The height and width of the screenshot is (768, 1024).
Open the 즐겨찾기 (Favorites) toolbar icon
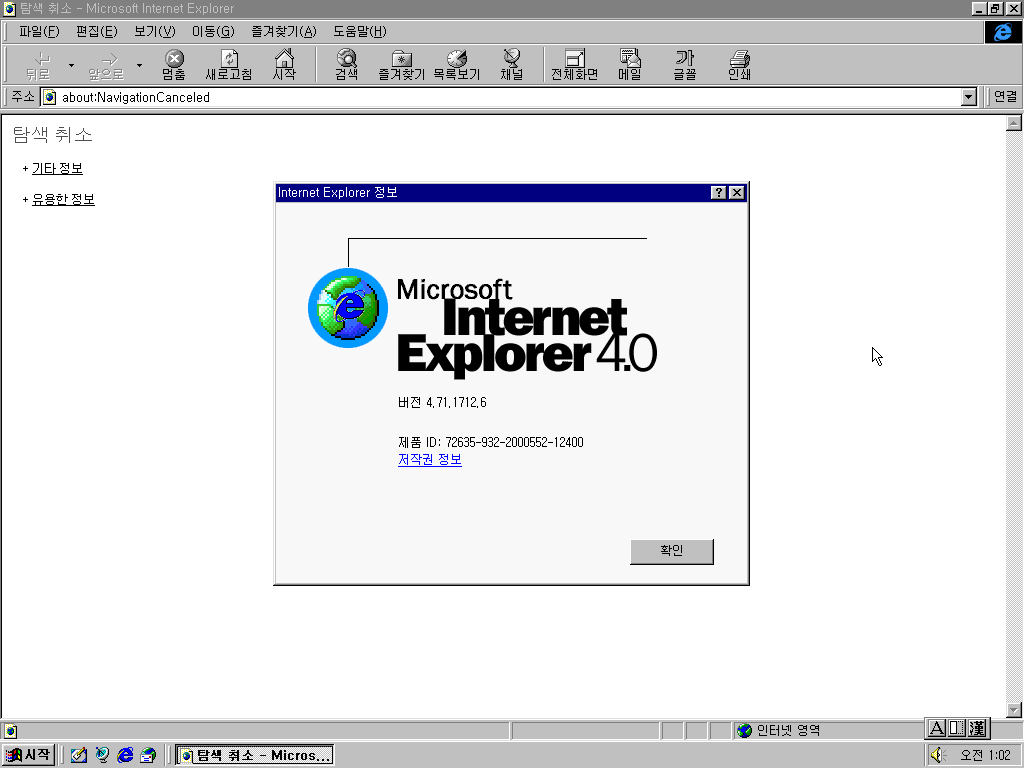[x=402, y=65]
